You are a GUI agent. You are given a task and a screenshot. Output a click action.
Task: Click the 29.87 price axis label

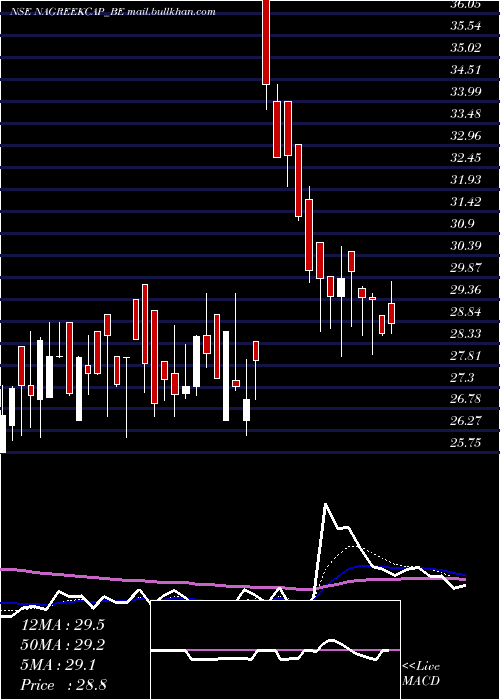tap(466, 267)
